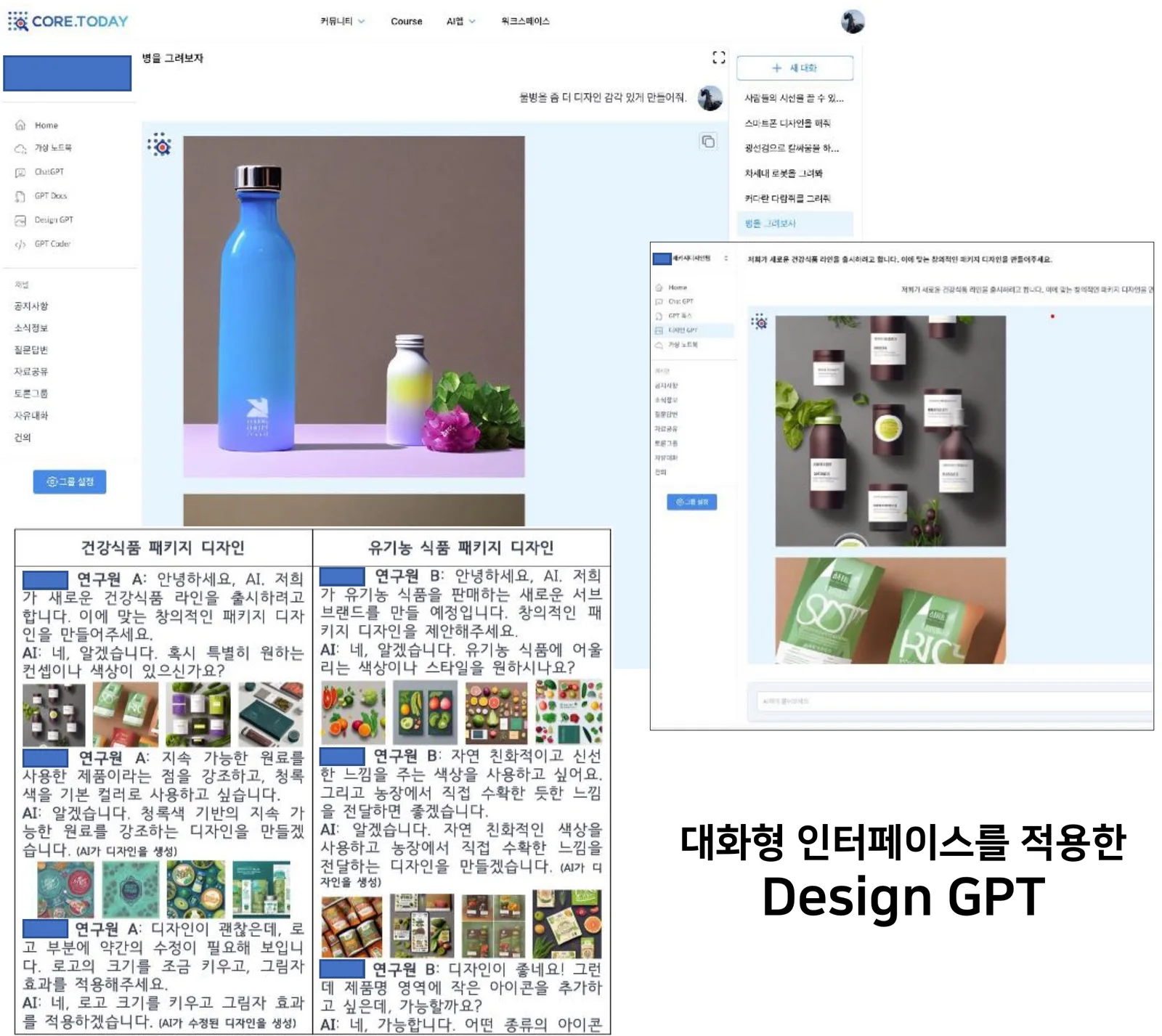Screen dimensions: 1162x1036
Task: Click the dark jars package image in inset window
Action: tap(890, 431)
